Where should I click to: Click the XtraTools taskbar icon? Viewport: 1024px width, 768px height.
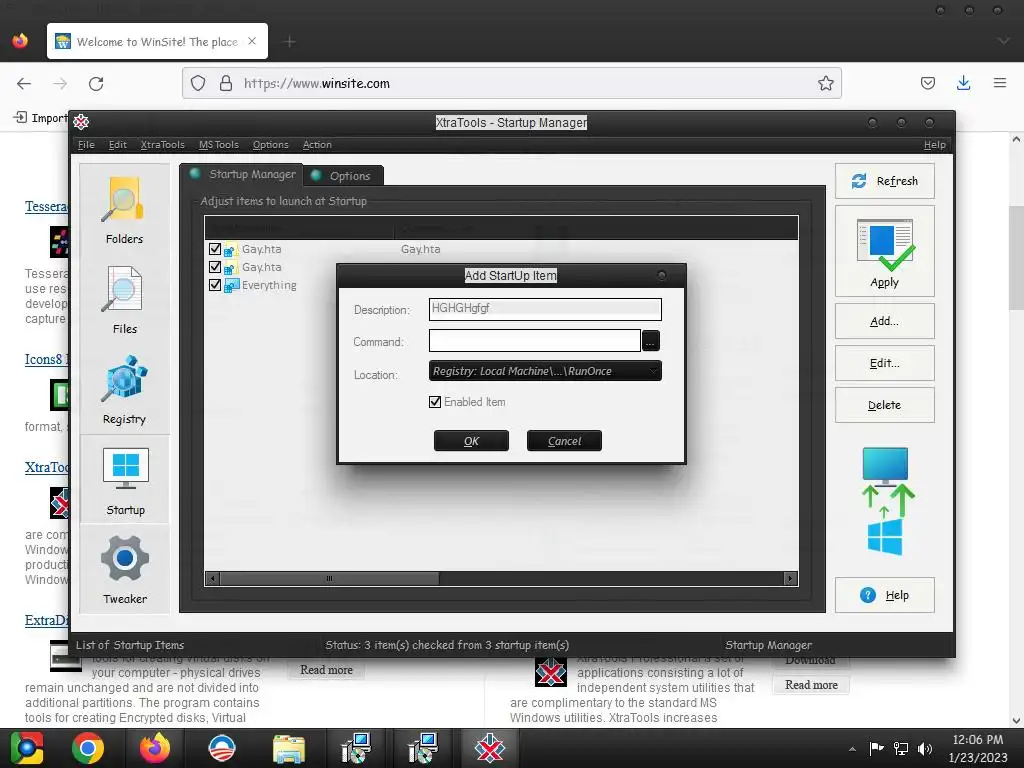pyautogui.click(x=490, y=748)
